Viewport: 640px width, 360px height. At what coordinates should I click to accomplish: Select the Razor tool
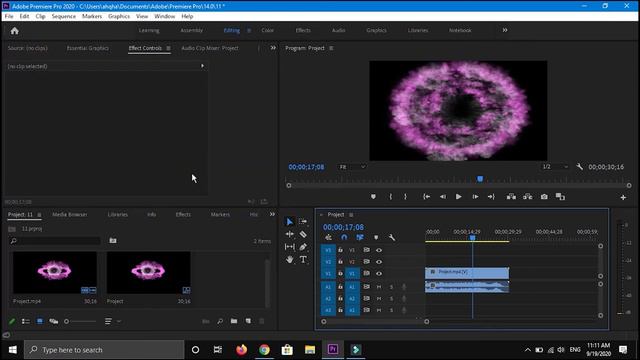[303, 234]
